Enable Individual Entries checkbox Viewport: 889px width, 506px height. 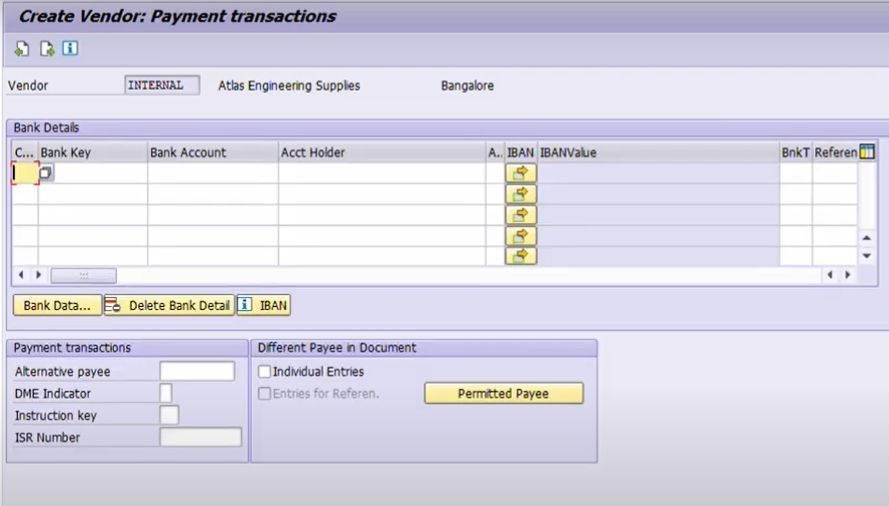point(264,372)
